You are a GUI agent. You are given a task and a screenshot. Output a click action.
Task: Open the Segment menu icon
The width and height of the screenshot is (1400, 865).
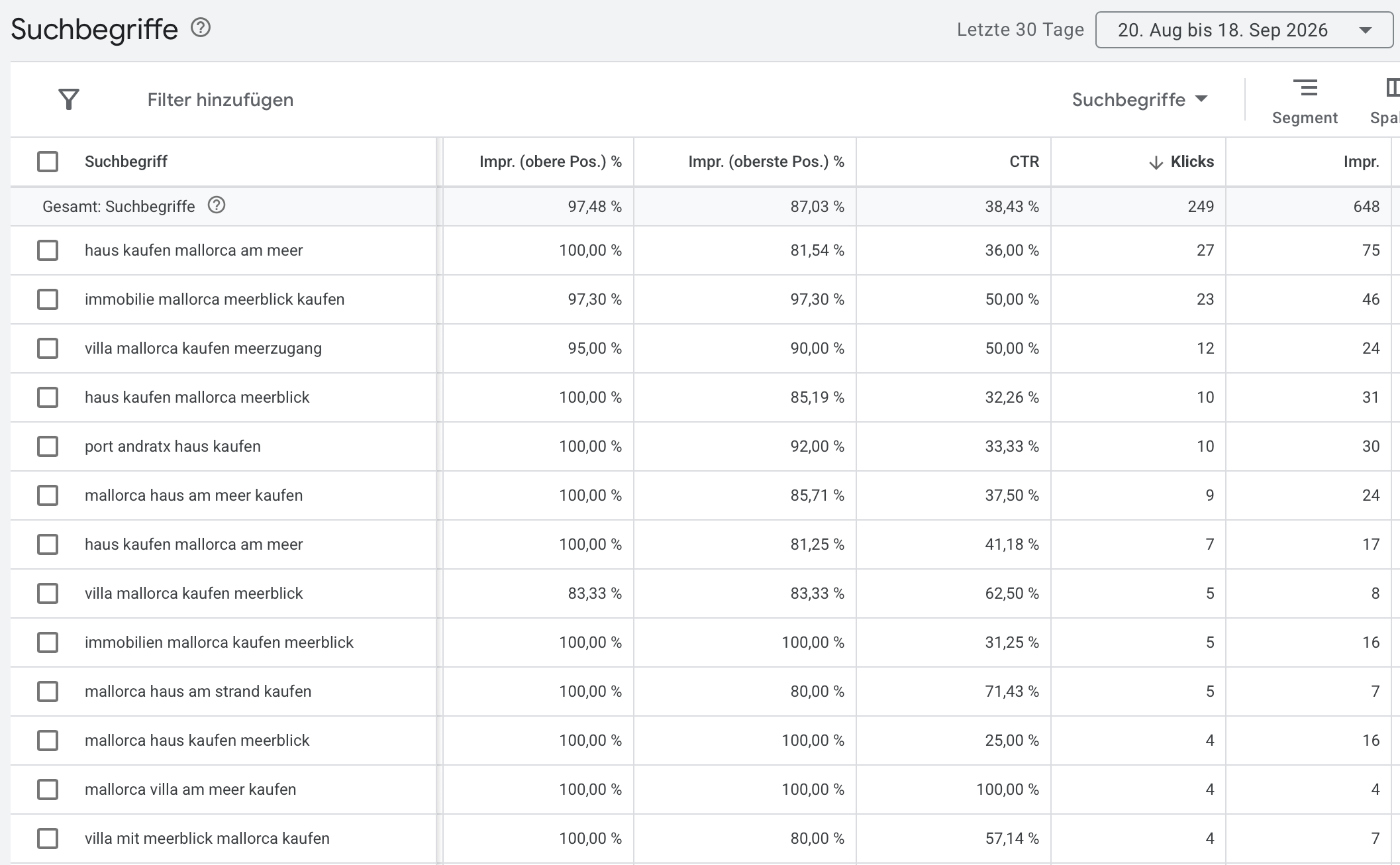(x=1305, y=88)
